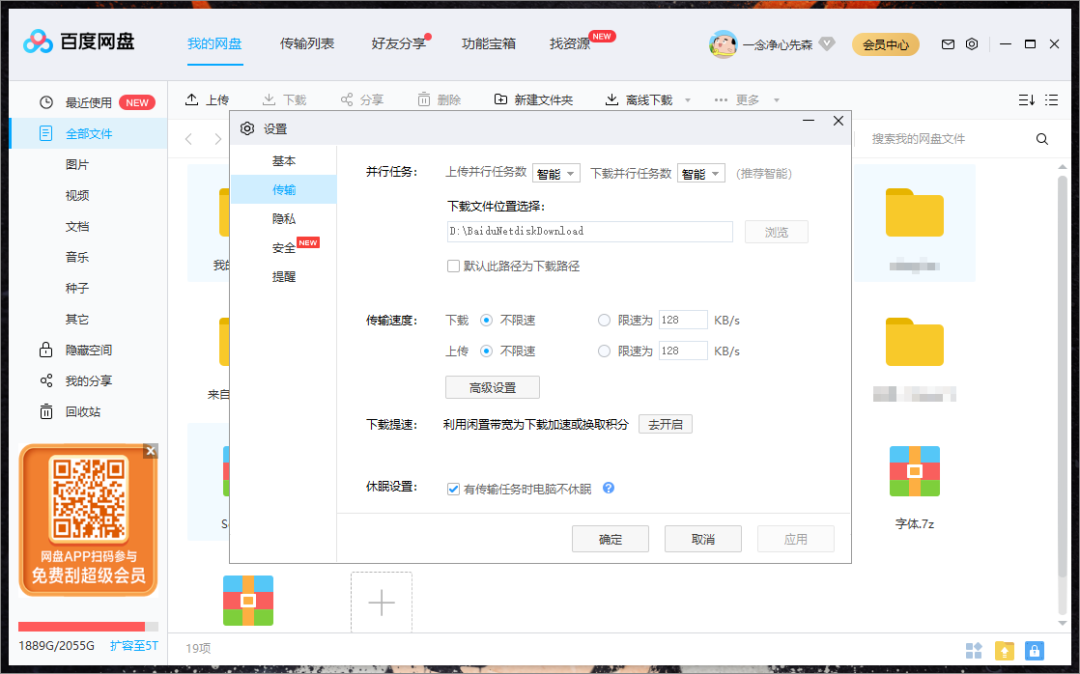Image resolution: width=1080 pixels, height=674 pixels.
Task: Click 去开启 to enable download acceleration
Action: point(665,423)
